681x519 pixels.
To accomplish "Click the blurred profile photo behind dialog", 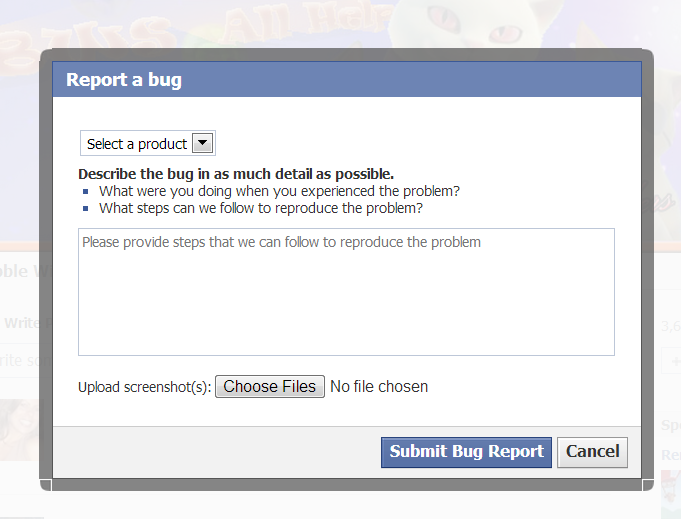I will (20, 430).
